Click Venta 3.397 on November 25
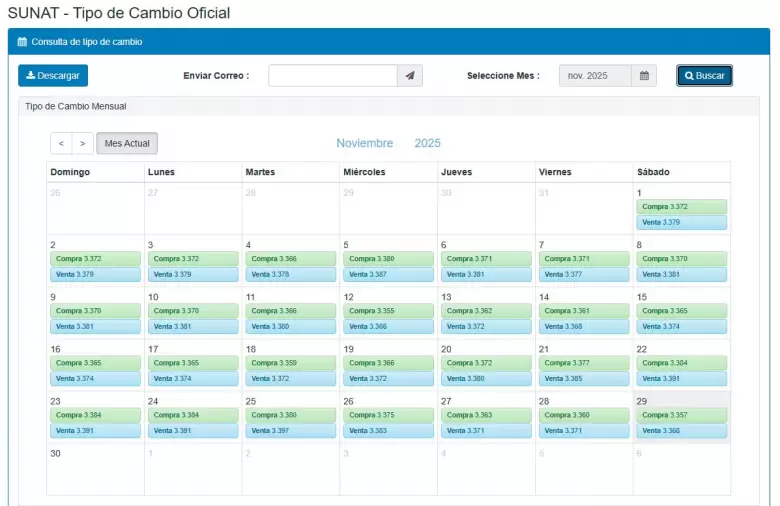 pos(290,431)
